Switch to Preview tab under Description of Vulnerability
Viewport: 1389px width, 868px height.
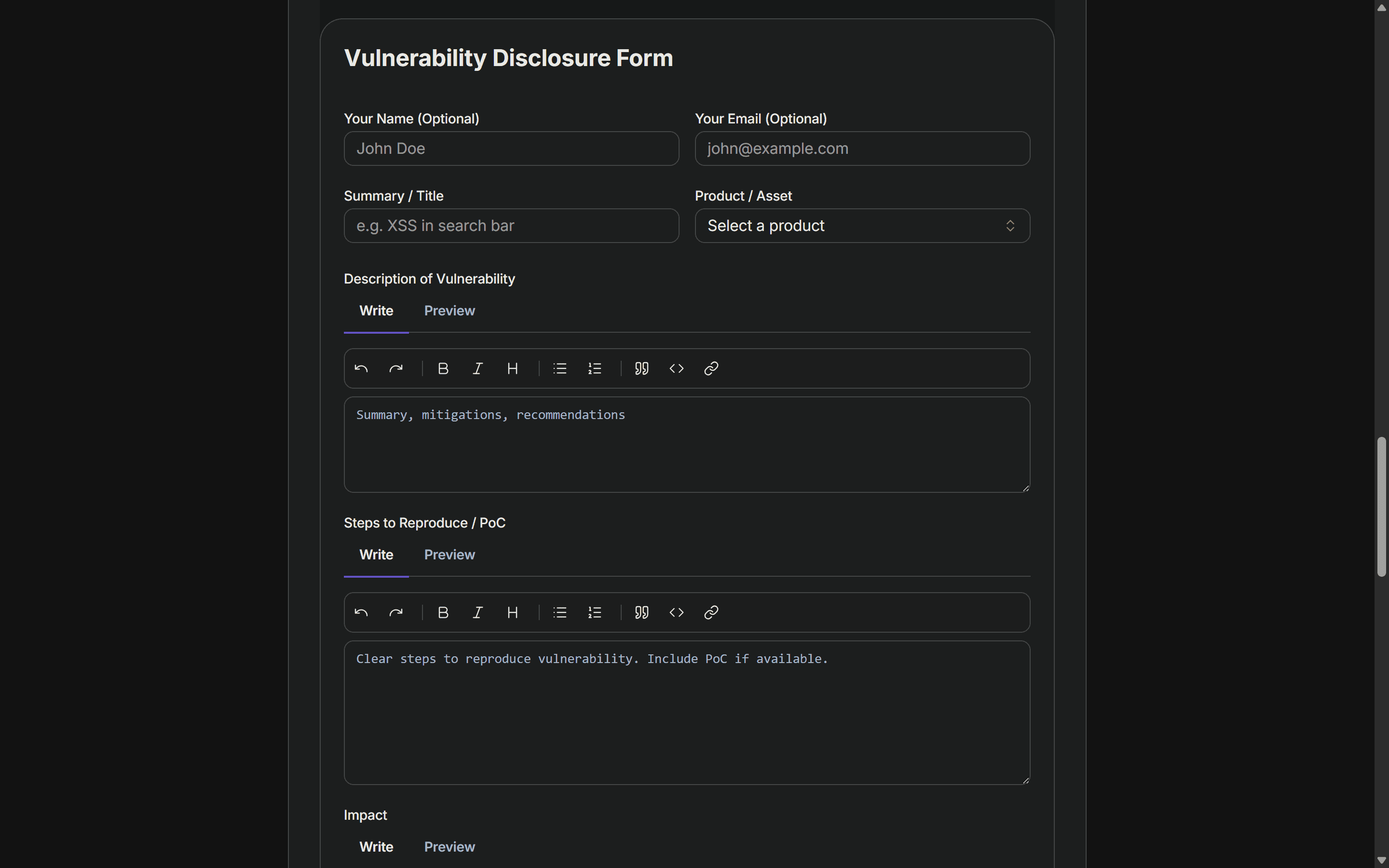tap(449, 311)
